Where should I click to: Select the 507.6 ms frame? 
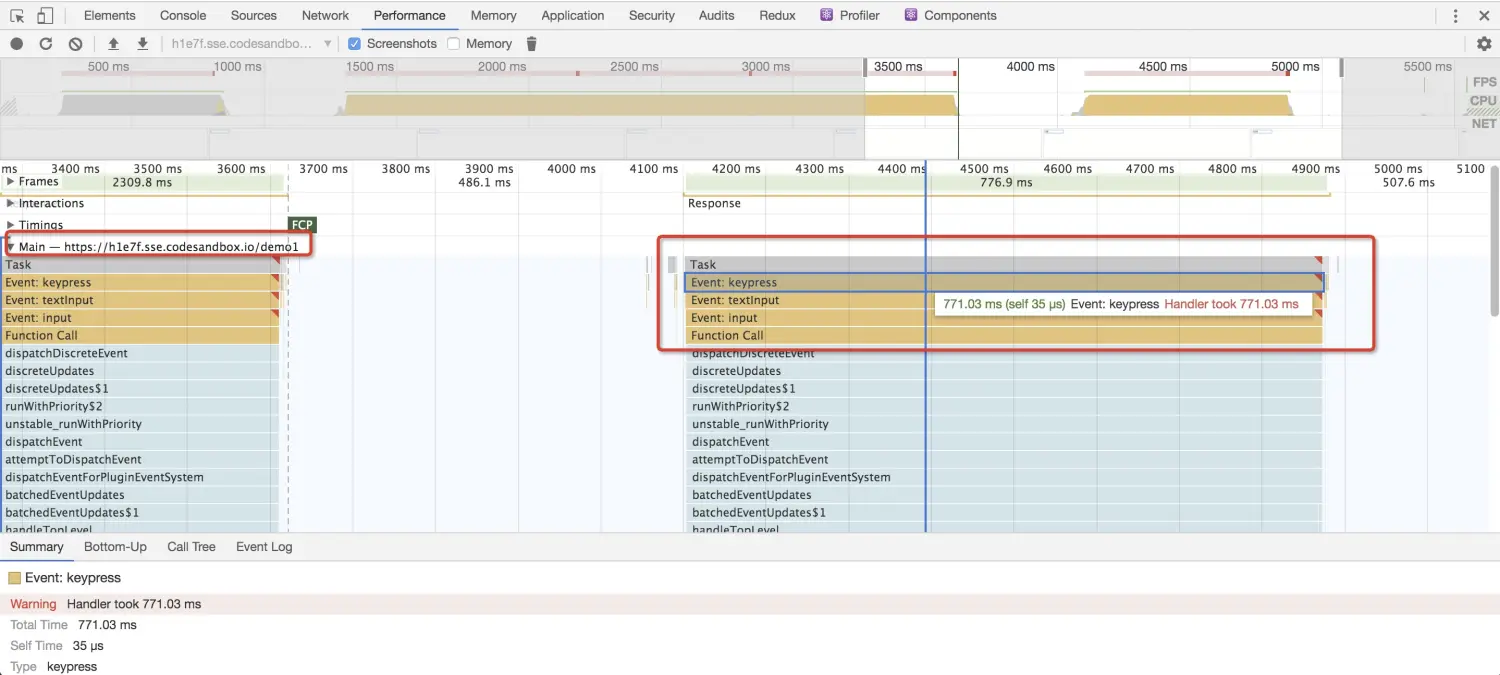[1408, 183]
